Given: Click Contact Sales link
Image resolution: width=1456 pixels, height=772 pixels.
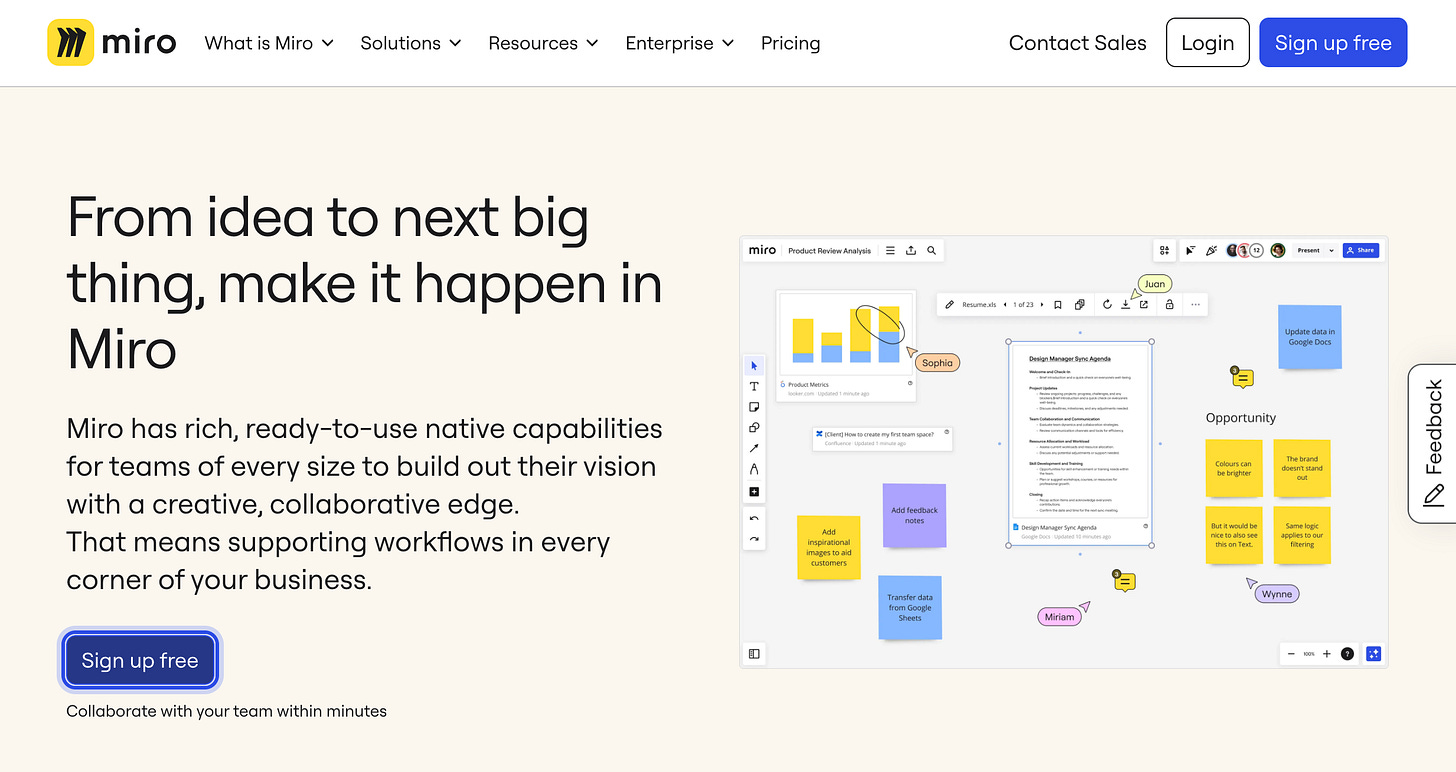Looking at the screenshot, I should (1078, 43).
